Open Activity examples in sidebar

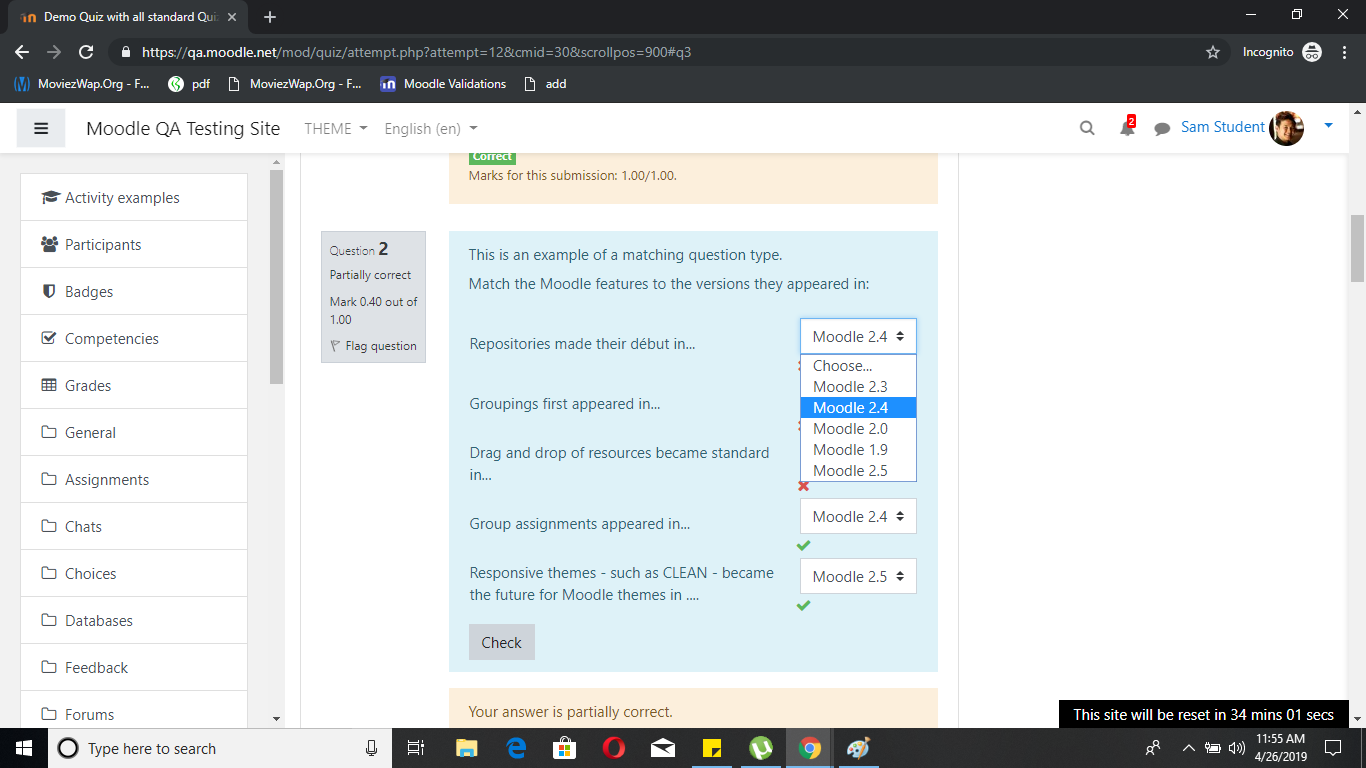pos(134,198)
